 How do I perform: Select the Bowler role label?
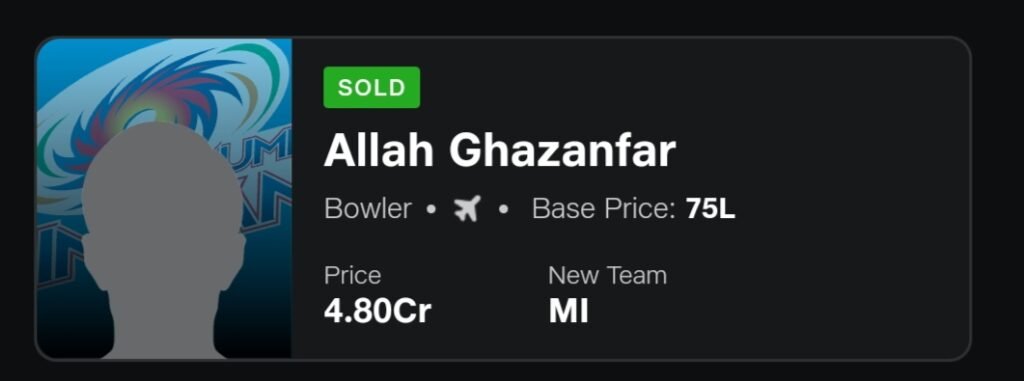368,209
